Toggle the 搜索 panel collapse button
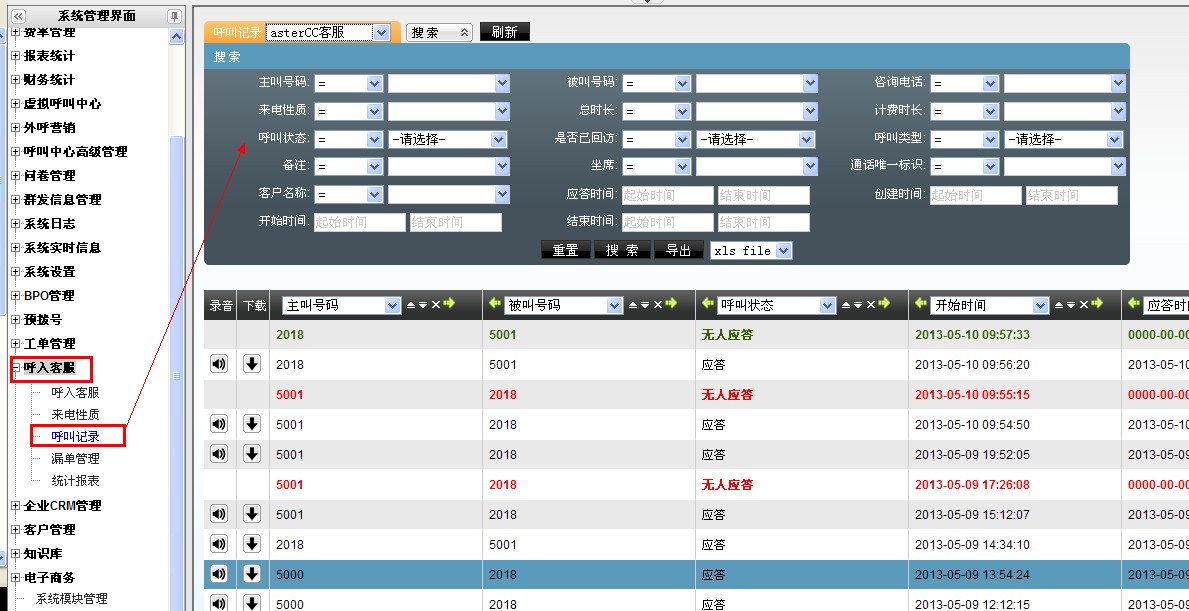 (x=438, y=32)
